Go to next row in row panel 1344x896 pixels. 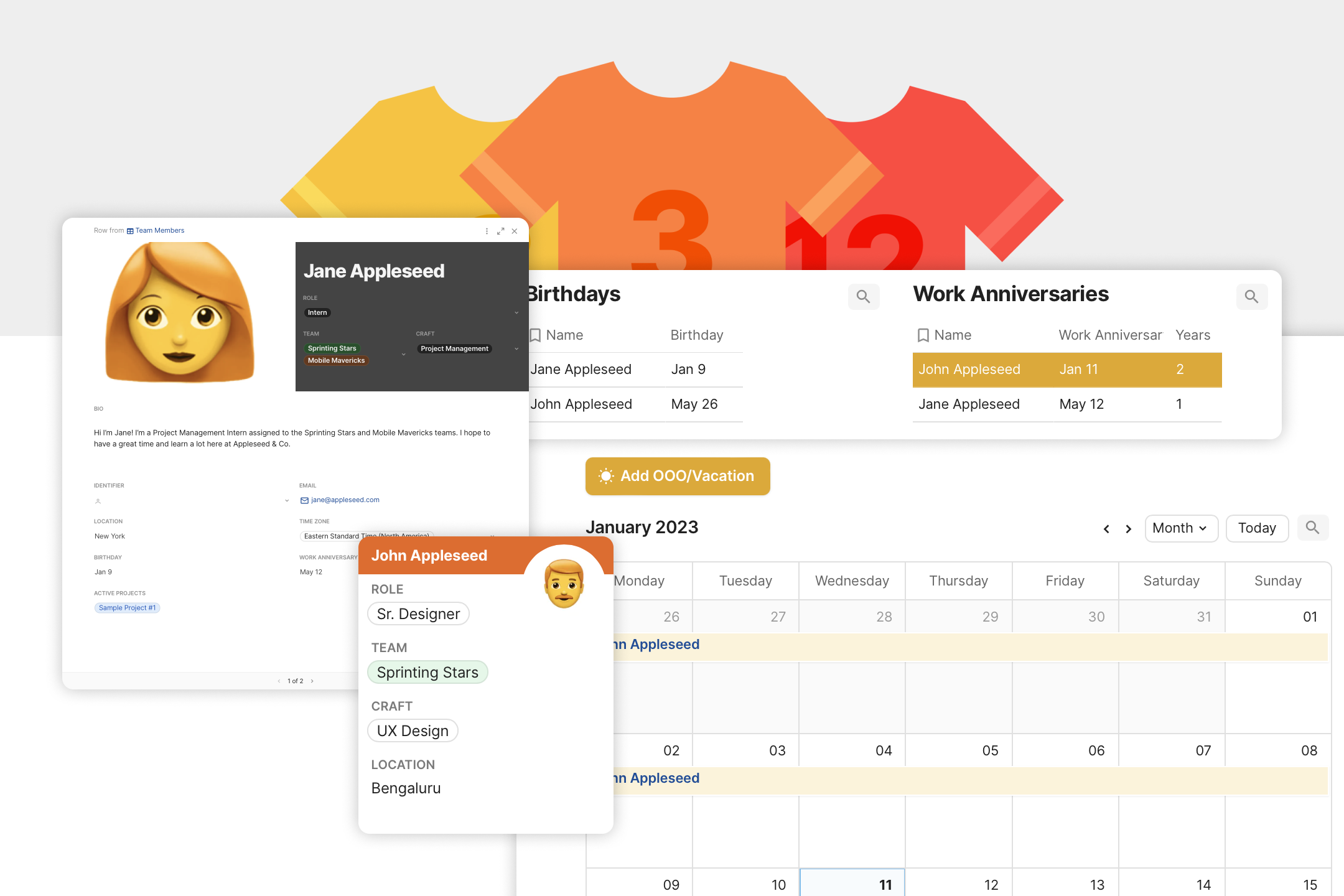(312, 681)
